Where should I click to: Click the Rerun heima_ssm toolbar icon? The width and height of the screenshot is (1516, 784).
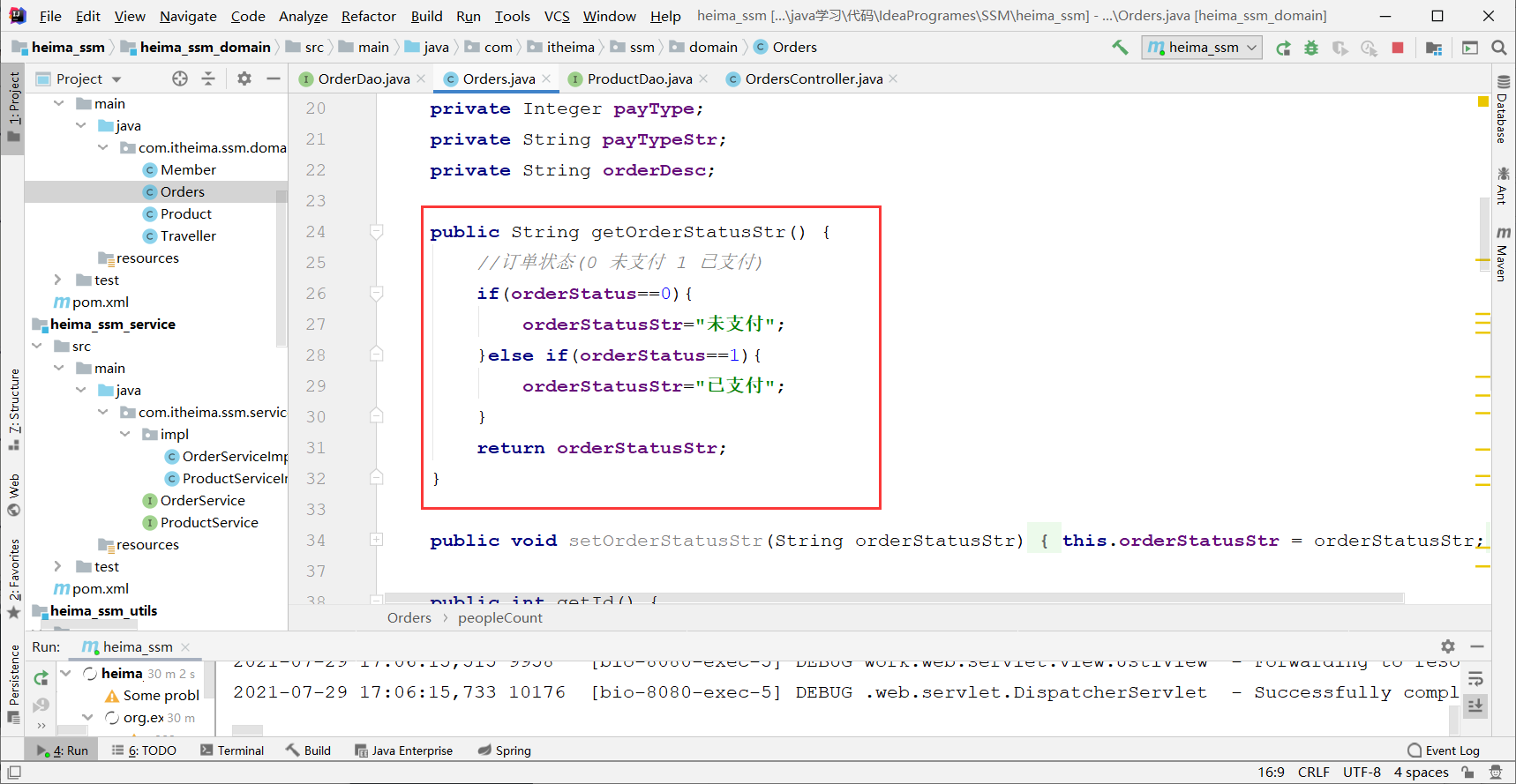coord(1283,48)
